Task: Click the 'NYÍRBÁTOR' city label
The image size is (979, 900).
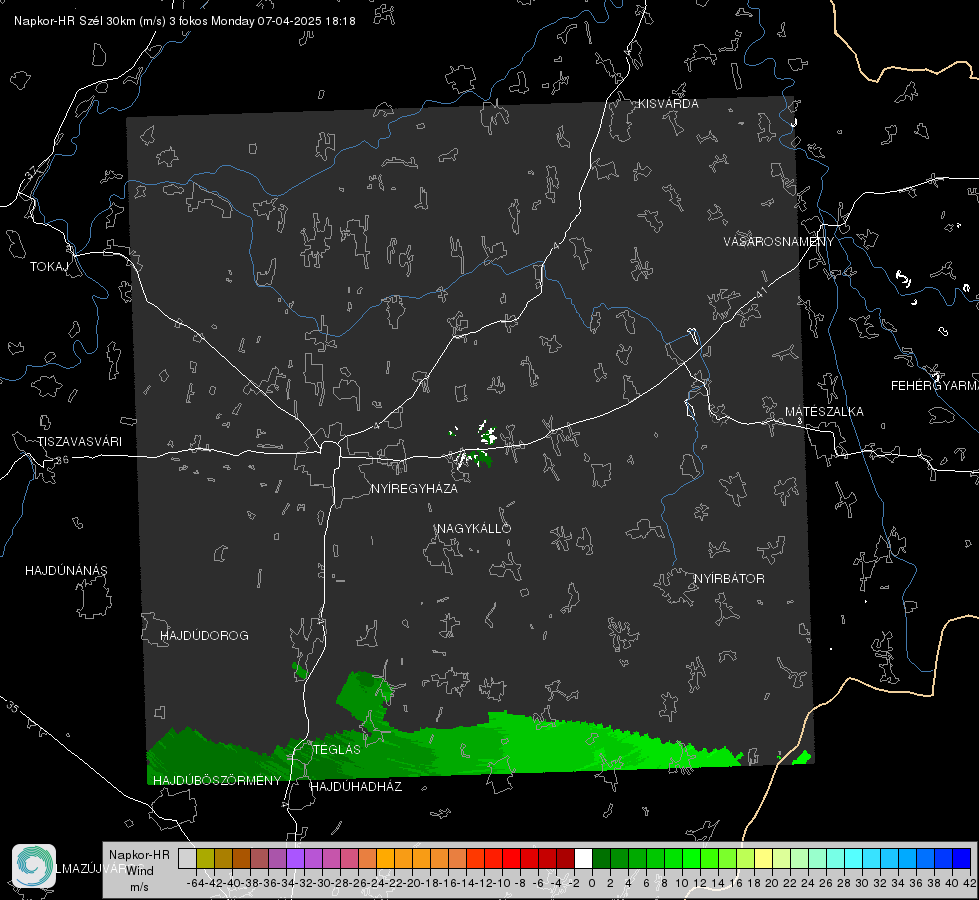Action: tap(729, 578)
